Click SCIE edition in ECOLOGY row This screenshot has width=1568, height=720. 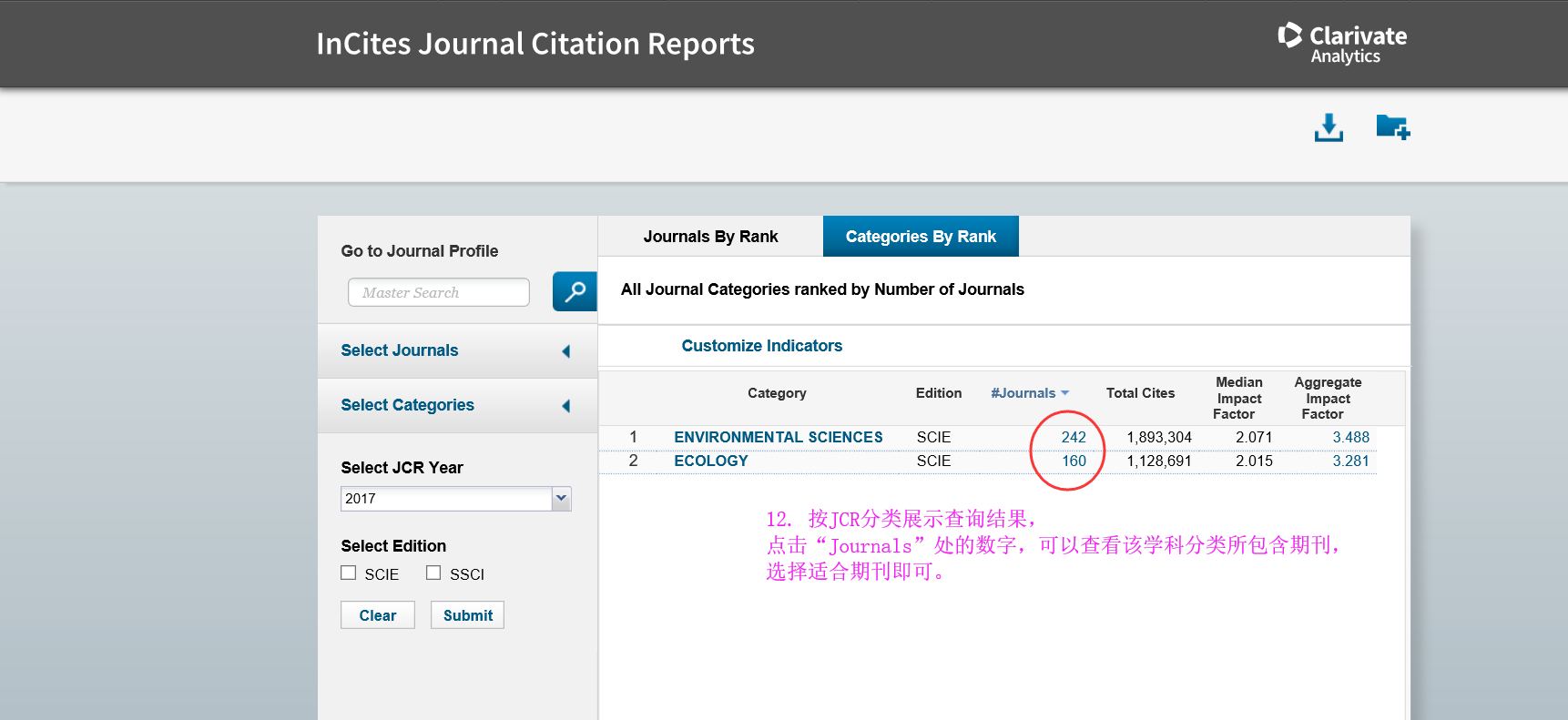click(x=933, y=461)
